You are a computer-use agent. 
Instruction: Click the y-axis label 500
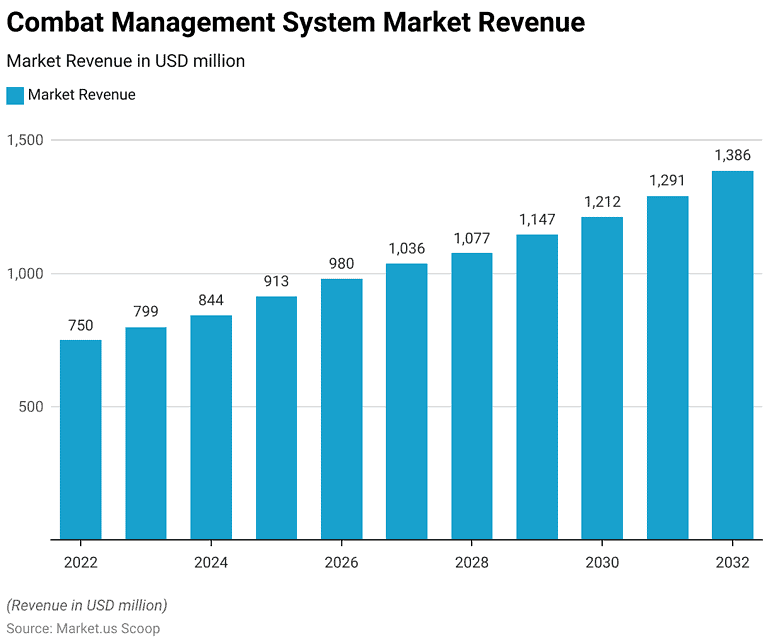pos(31,407)
